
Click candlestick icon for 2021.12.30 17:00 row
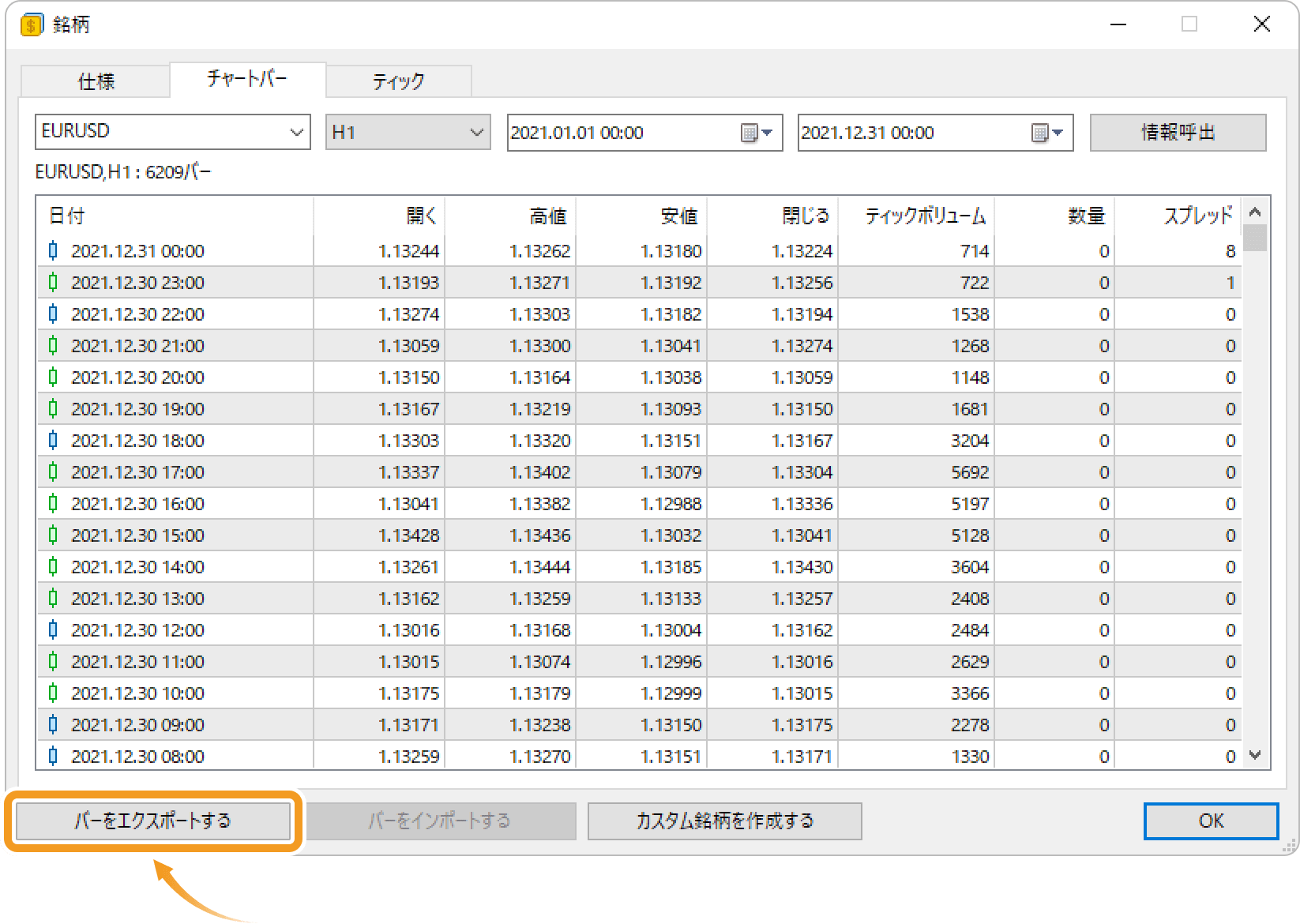point(53,472)
